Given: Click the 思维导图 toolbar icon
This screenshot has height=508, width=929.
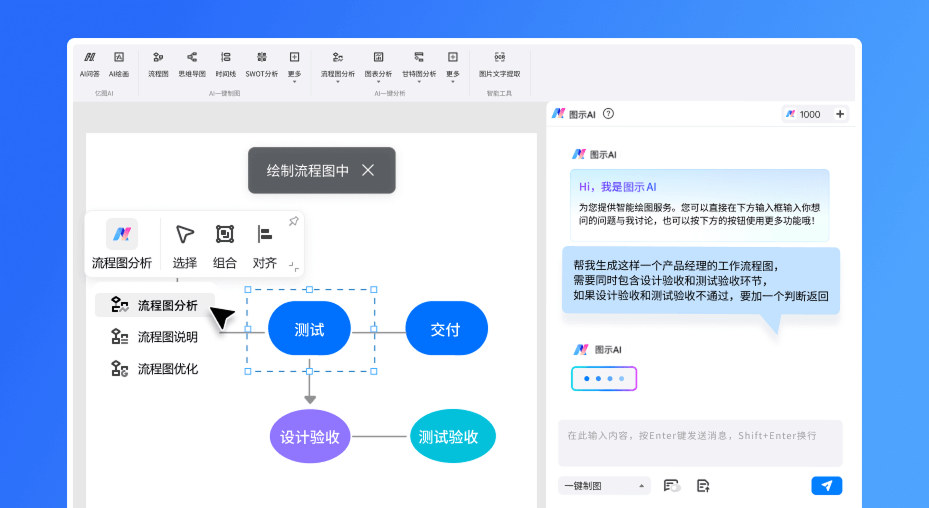Looking at the screenshot, I should [x=192, y=63].
